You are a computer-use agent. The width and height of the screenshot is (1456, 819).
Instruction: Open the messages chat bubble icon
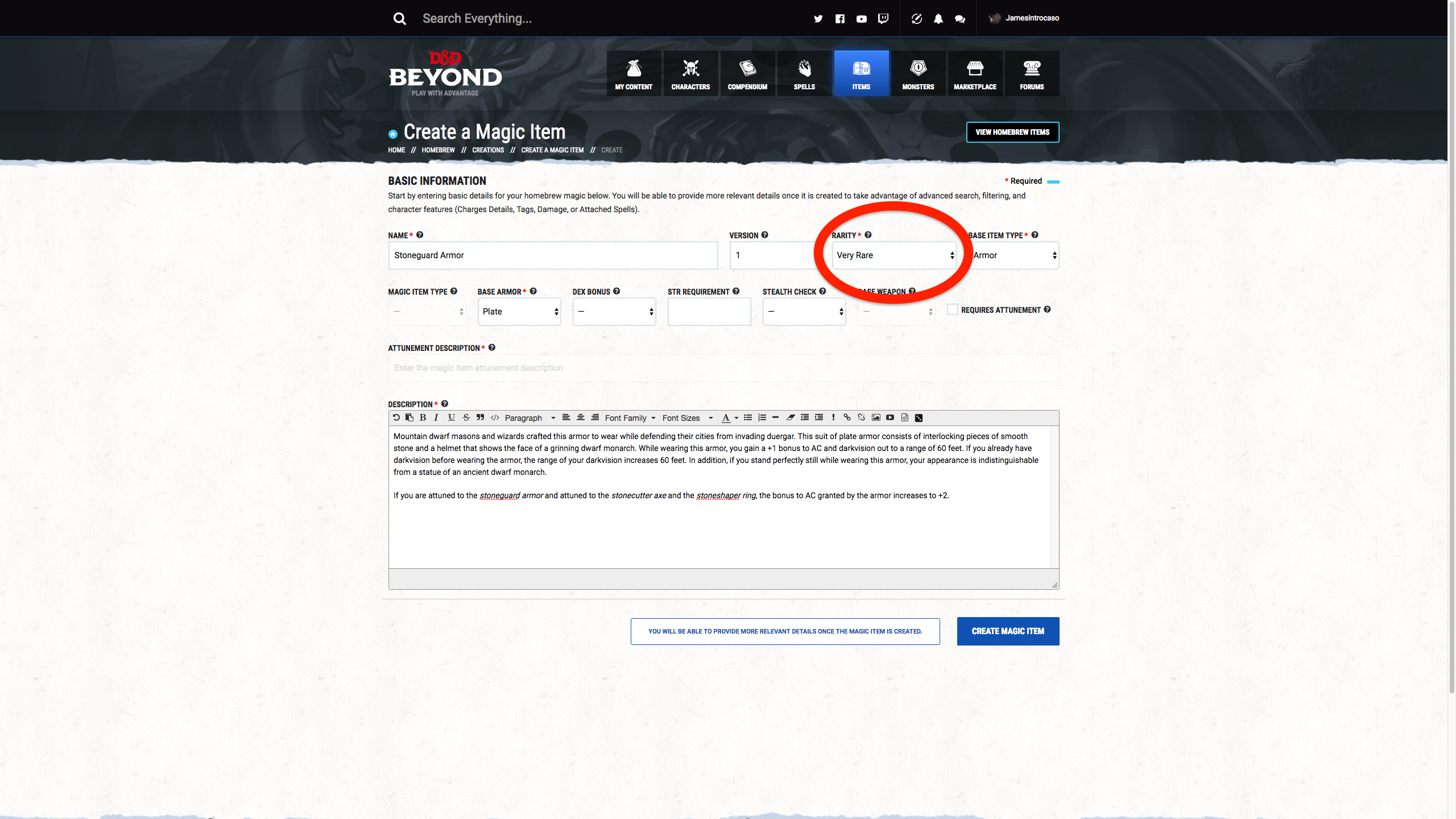pyautogui.click(x=960, y=19)
